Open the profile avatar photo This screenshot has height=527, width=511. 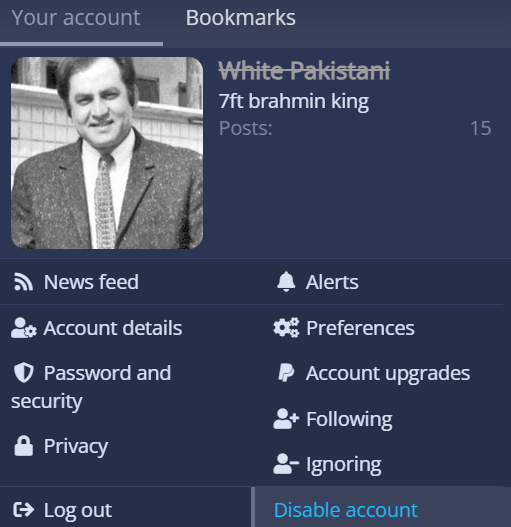(x=107, y=153)
